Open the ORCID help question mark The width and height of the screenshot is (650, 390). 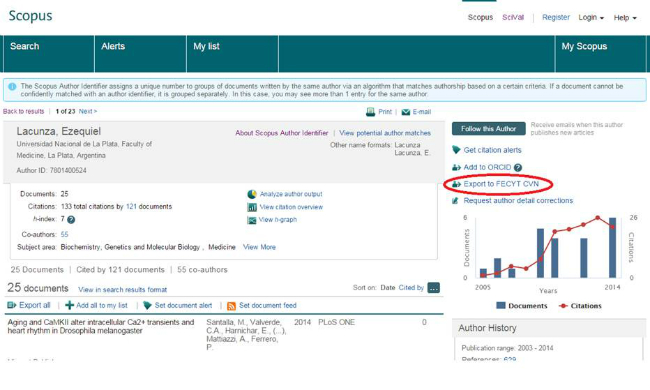point(518,167)
